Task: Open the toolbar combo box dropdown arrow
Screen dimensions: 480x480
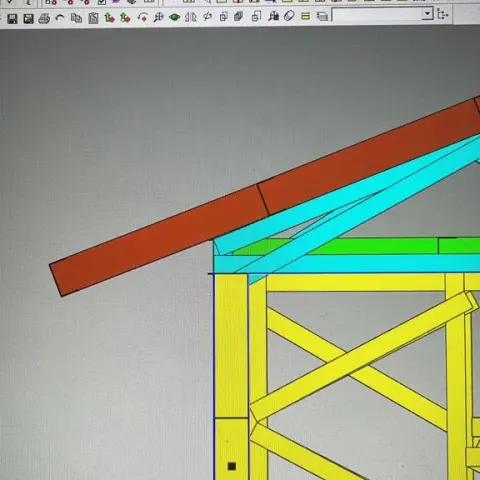Action: coord(427,14)
